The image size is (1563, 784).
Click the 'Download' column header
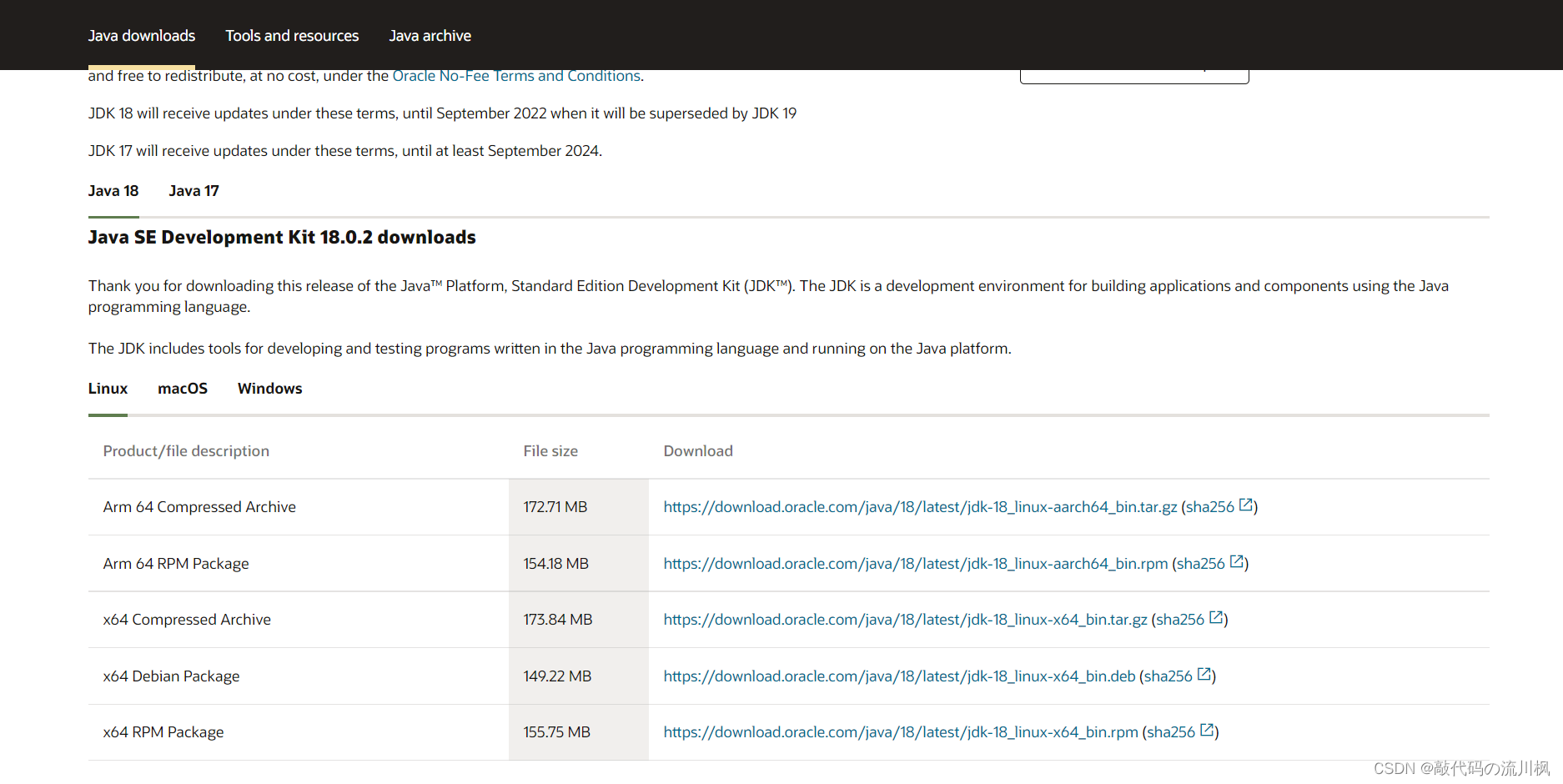tap(698, 451)
